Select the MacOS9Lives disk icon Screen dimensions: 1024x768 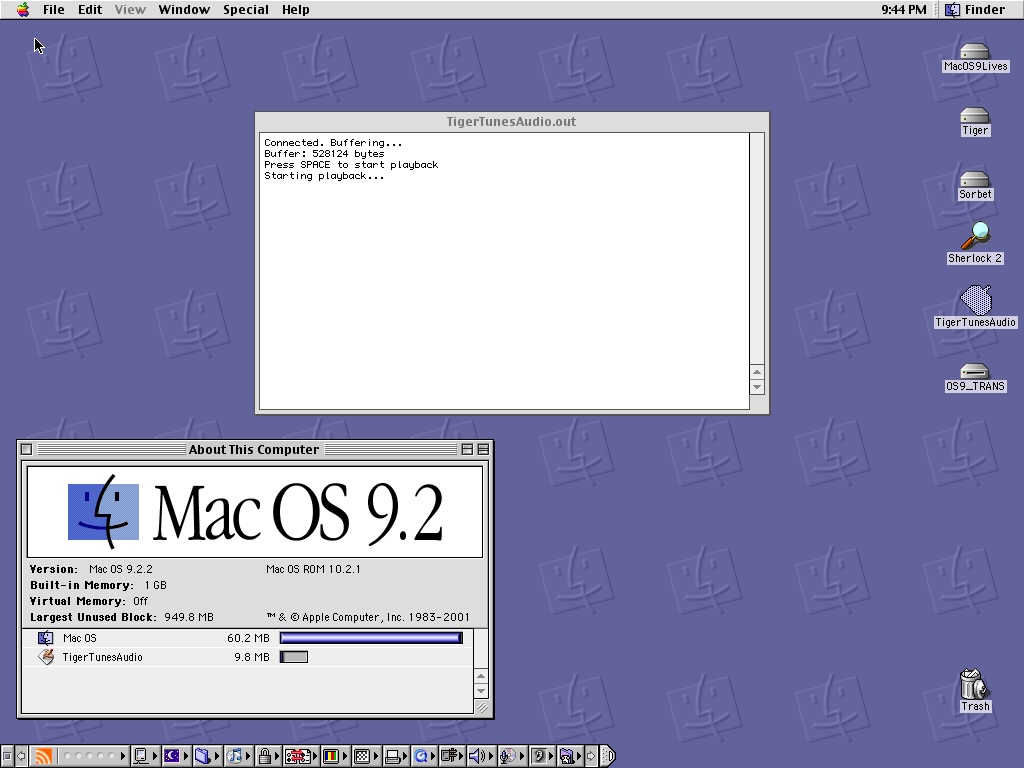[x=976, y=57]
